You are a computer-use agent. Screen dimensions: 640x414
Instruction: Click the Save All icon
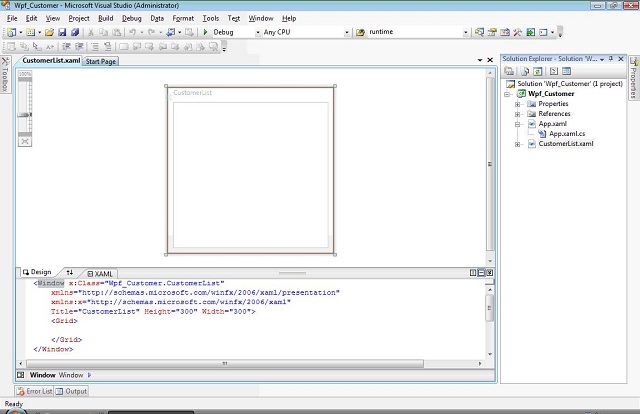(75, 32)
